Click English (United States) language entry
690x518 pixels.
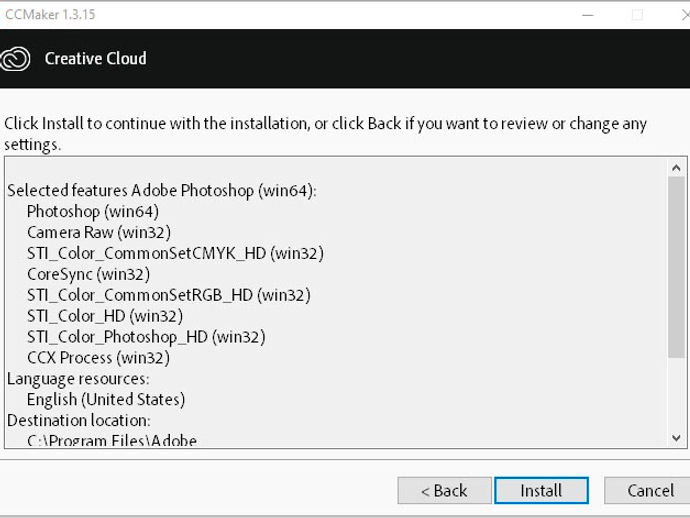[x=106, y=400]
